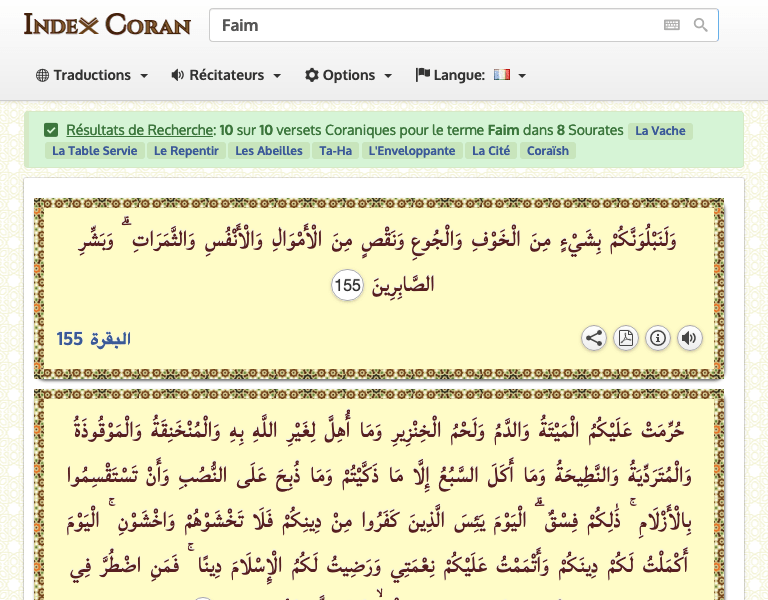Open the البقرة 155 verse link
The width and height of the screenshot is (768, 600).
click(94, 339)
